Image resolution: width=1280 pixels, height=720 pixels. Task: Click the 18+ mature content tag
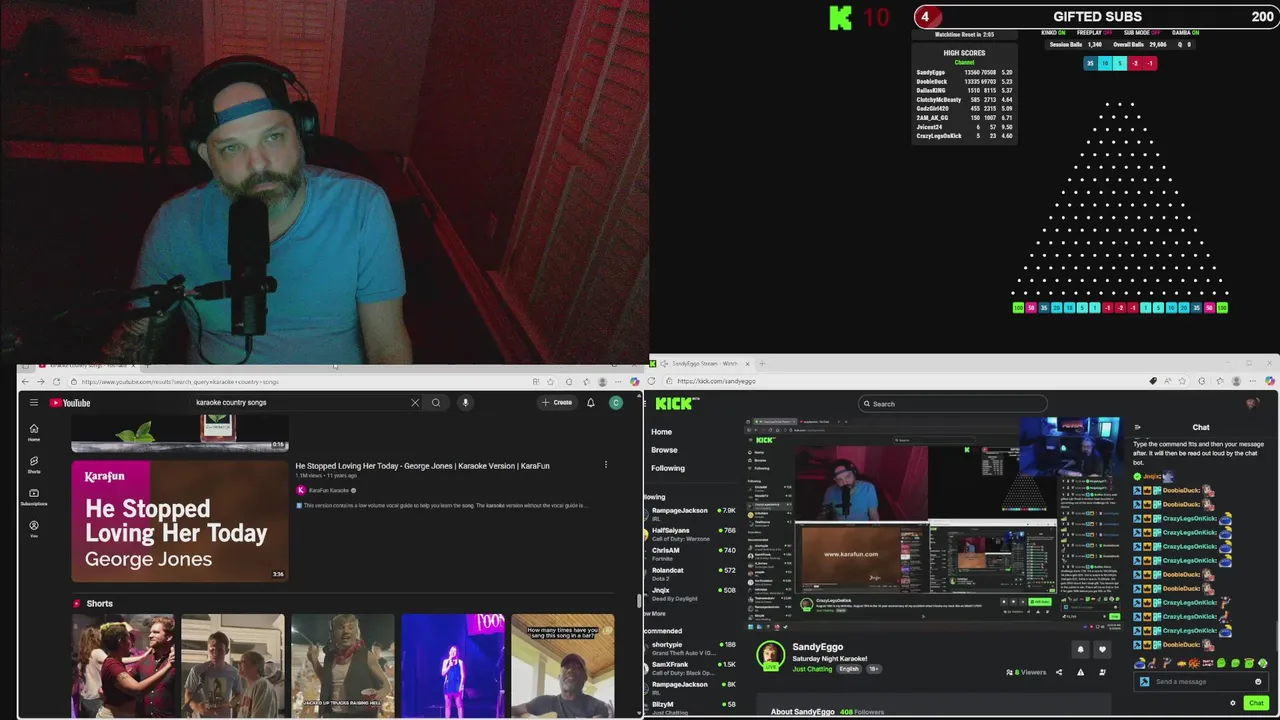coord(873,669)
